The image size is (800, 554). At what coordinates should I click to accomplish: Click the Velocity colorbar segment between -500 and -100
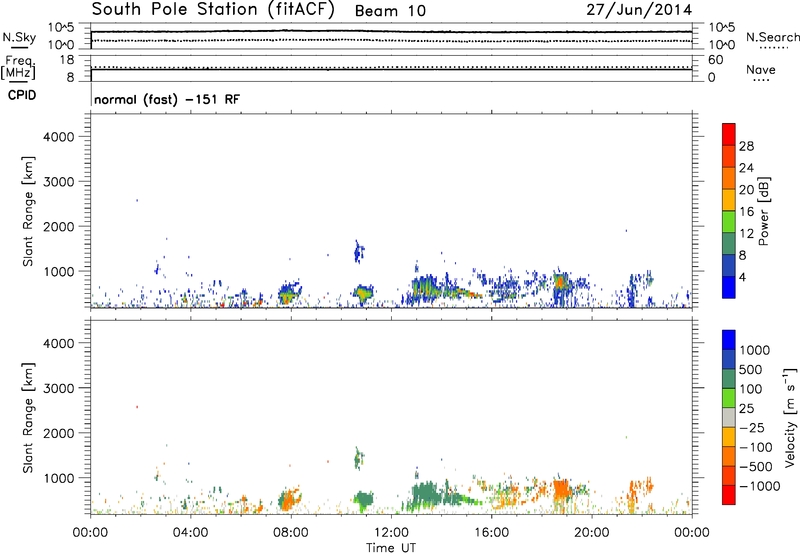click(x=729, y=456)
